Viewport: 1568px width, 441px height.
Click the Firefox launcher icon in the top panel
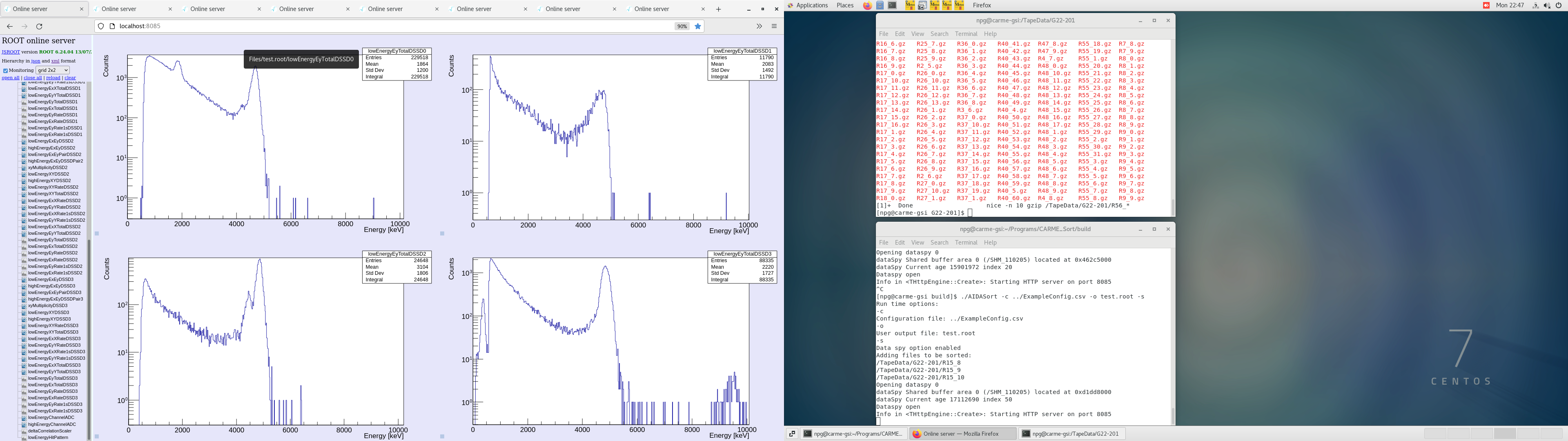(x=867, y=5)
